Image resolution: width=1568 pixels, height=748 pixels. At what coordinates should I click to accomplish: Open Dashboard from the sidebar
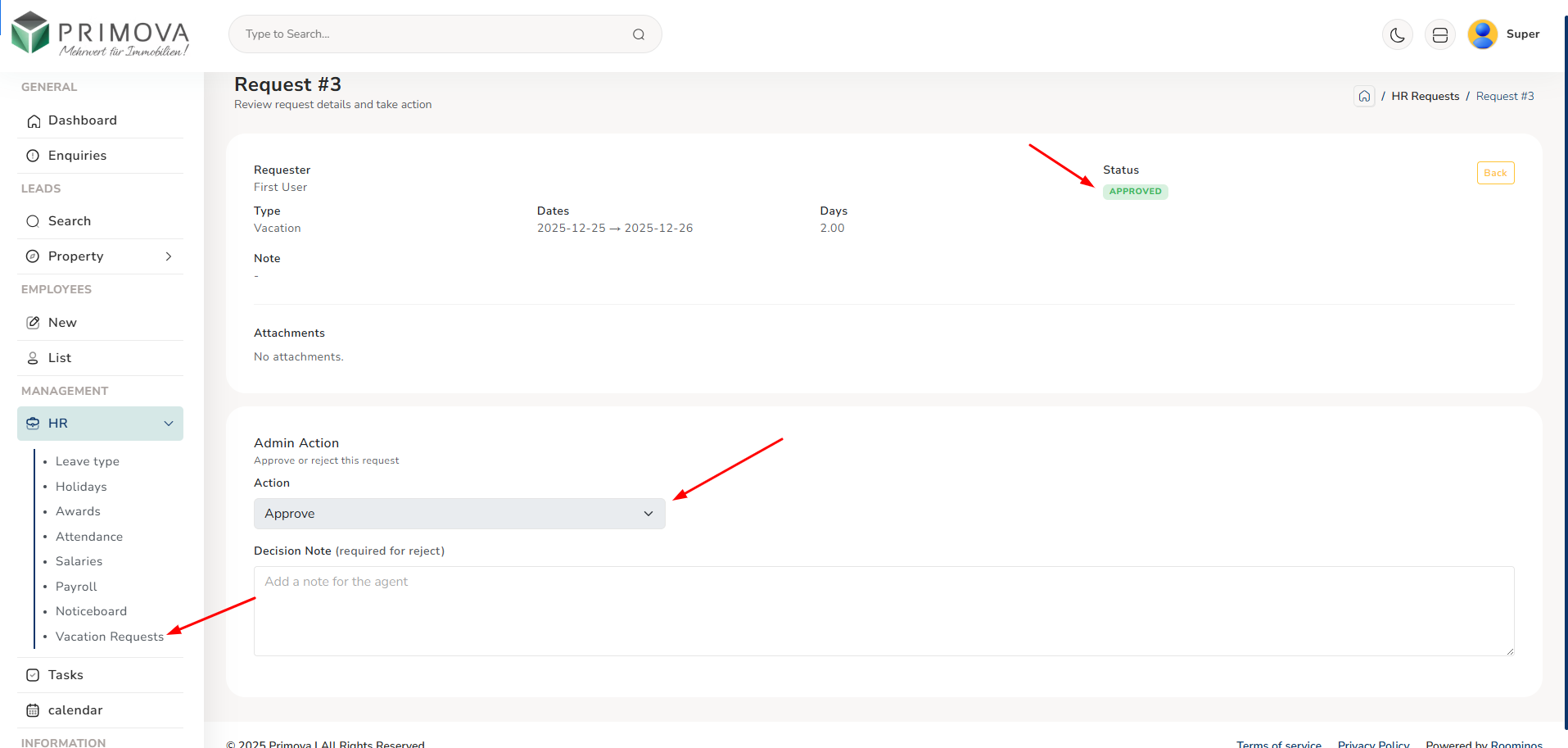pos(82,120)
